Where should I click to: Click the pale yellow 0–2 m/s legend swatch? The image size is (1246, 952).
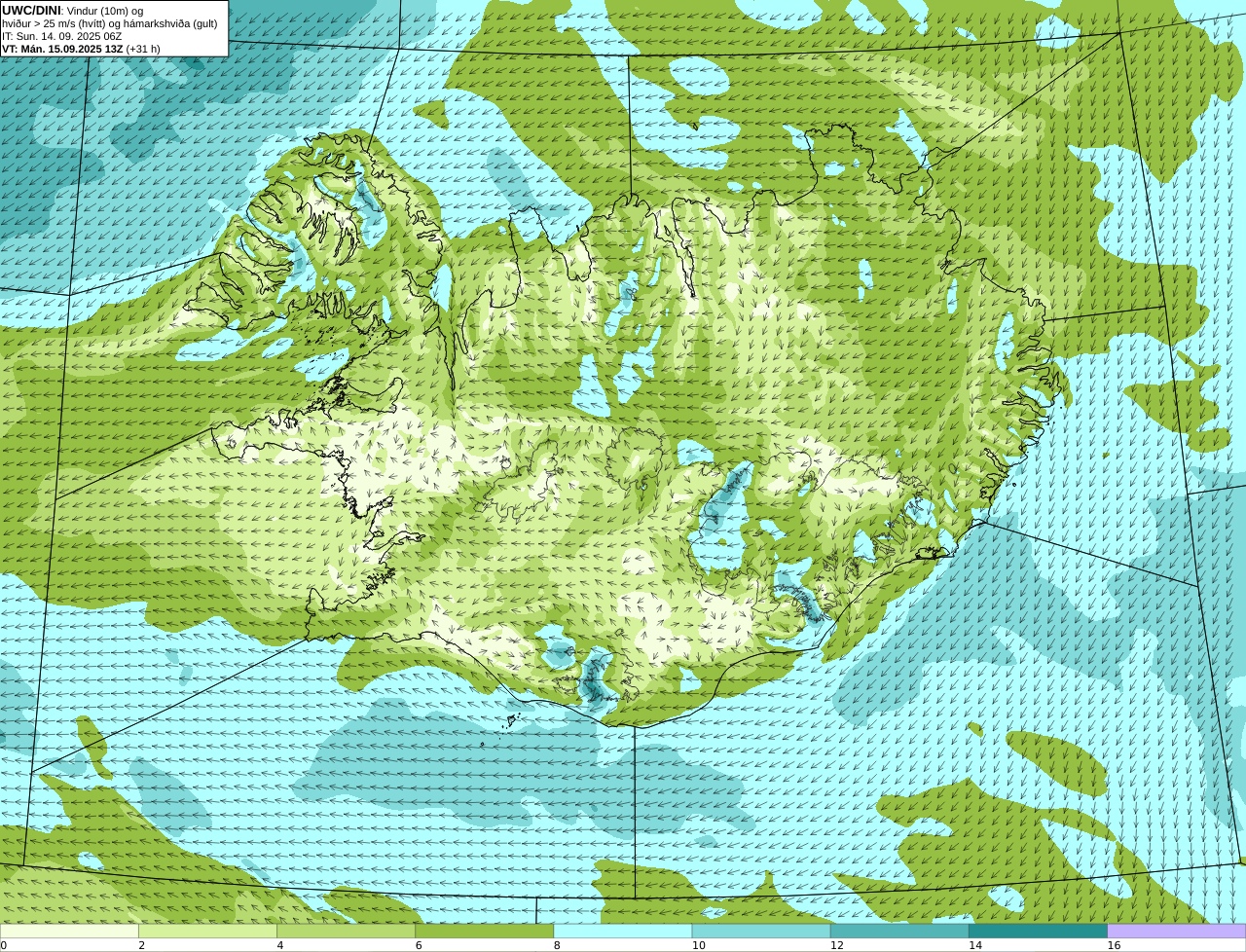point(69,931)
